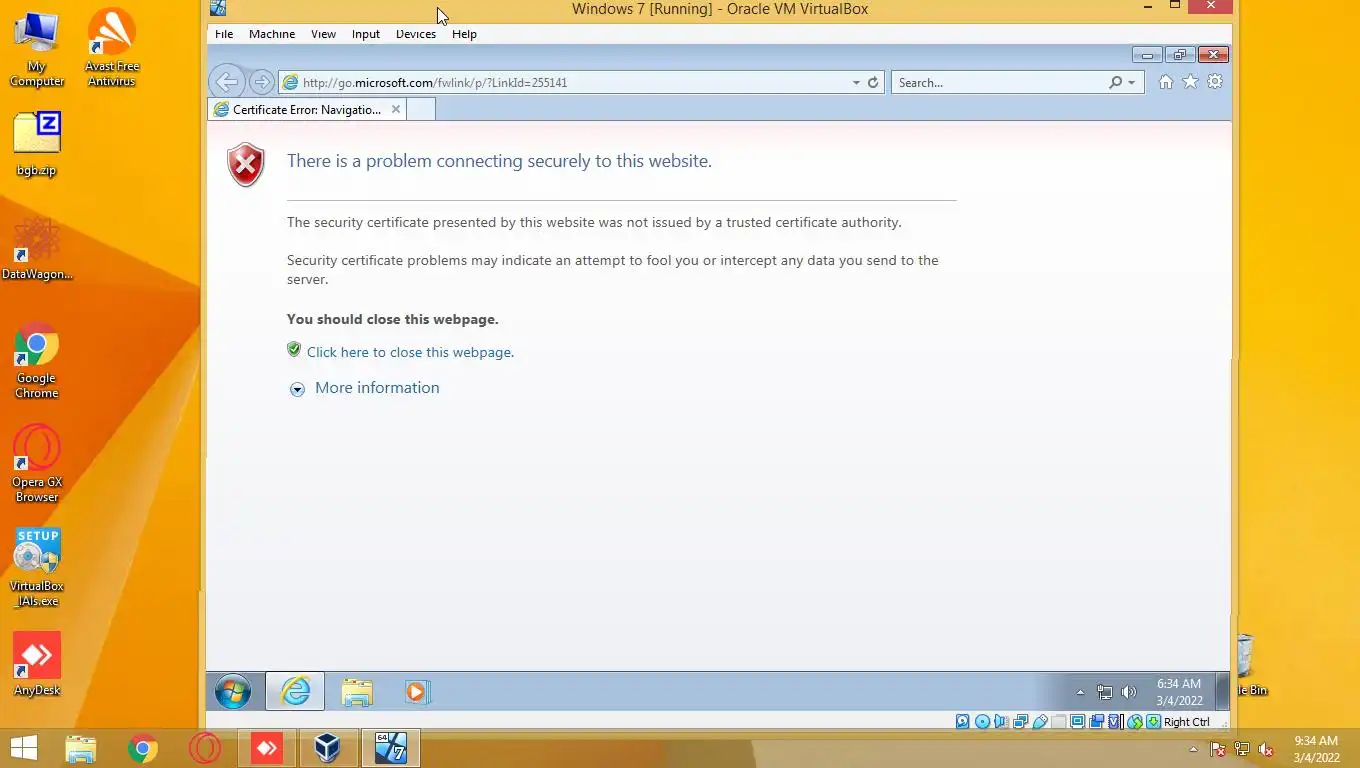
Task: Click the VirtualBox optical disc status indicator
Action: (982, 722)
